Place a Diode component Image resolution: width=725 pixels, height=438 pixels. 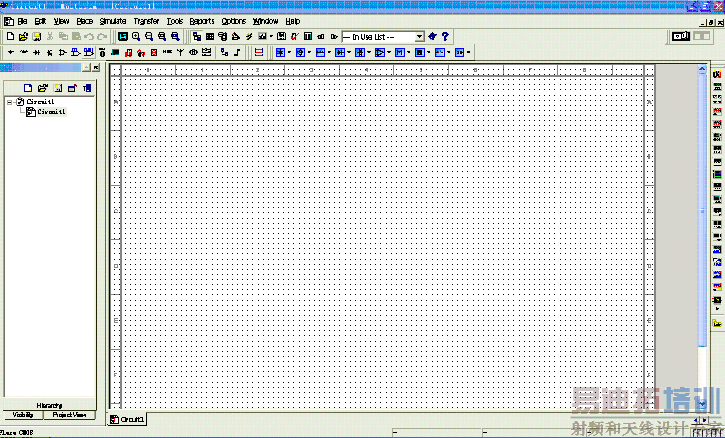[37, 52]
